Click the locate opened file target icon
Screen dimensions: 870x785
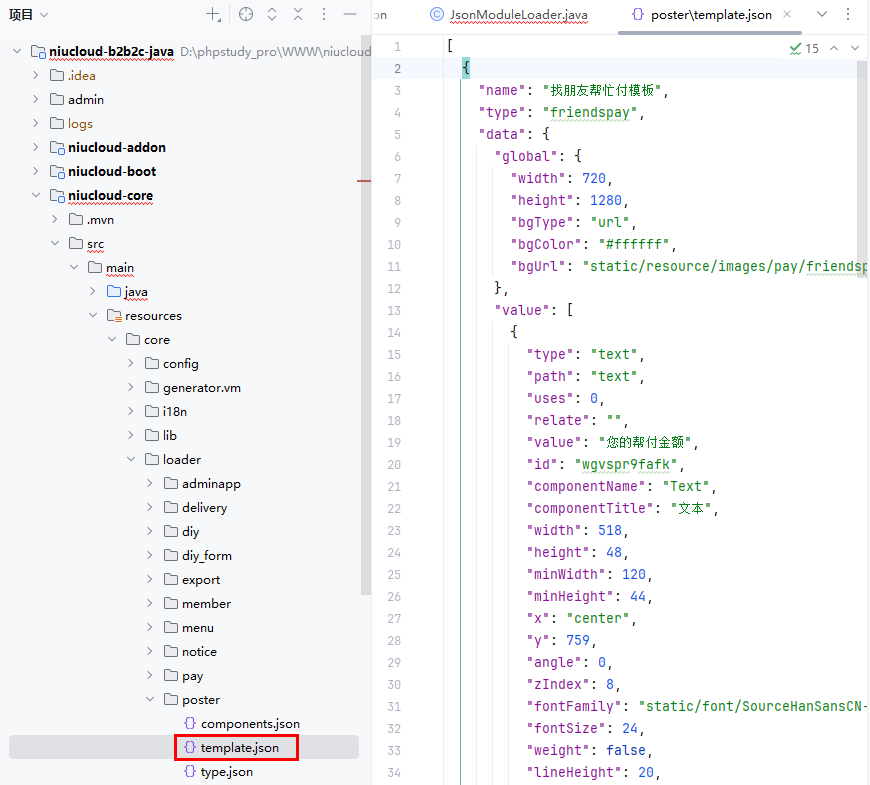[246, 15]
